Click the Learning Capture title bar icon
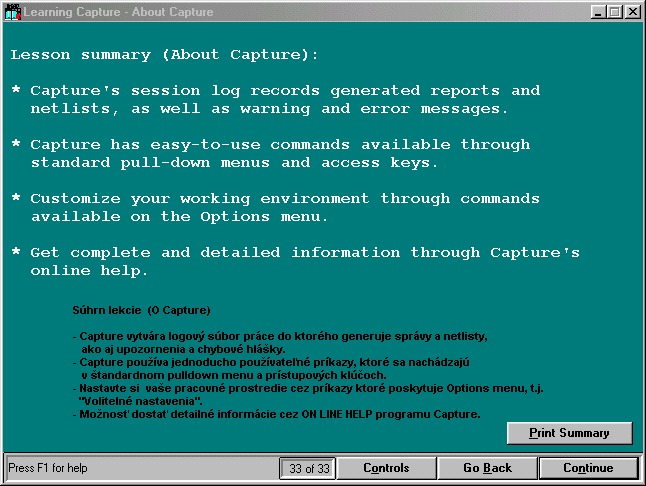 pos(12,11)
